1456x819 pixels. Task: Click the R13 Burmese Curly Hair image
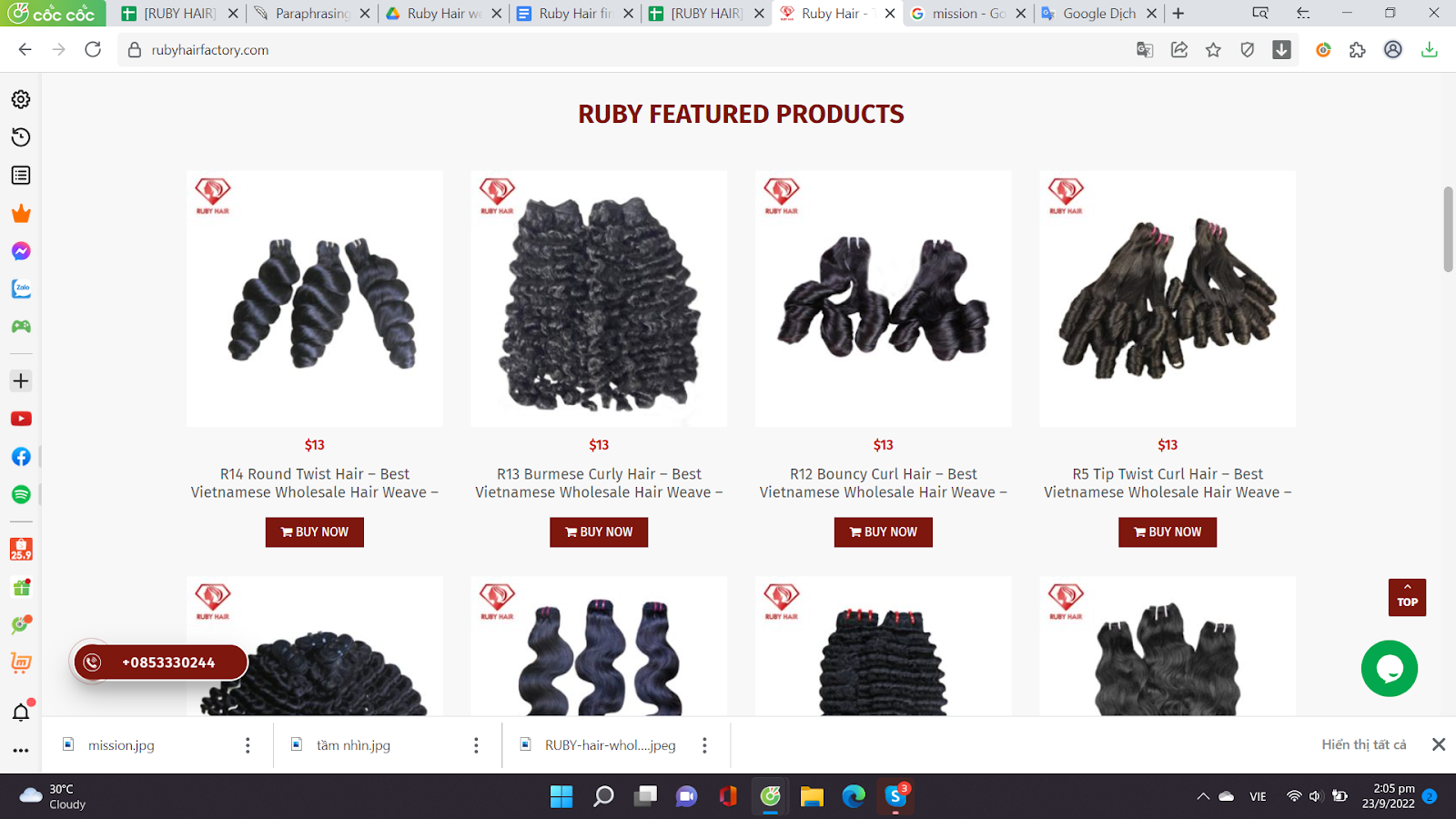599,298
